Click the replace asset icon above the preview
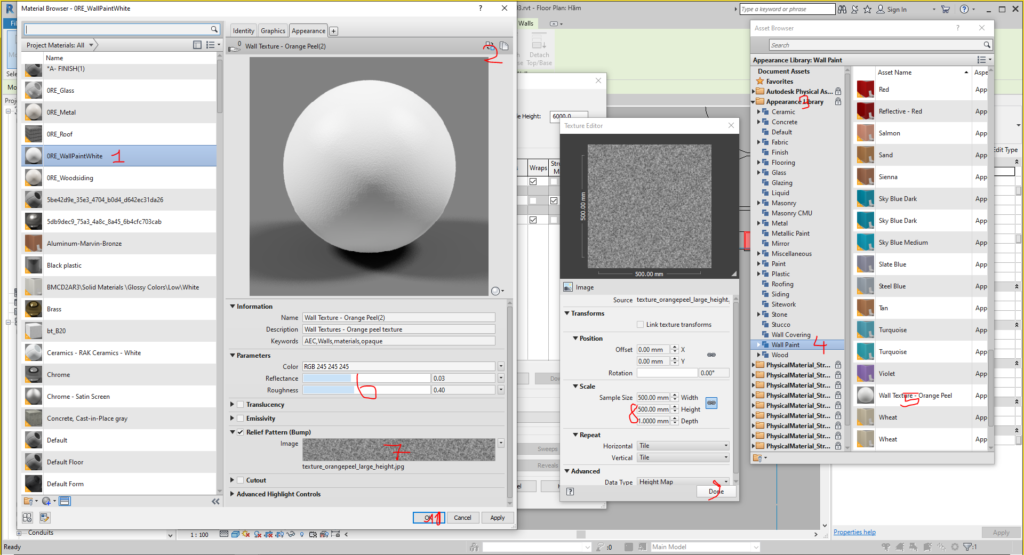1024x555 pixels. click(488, 46)
